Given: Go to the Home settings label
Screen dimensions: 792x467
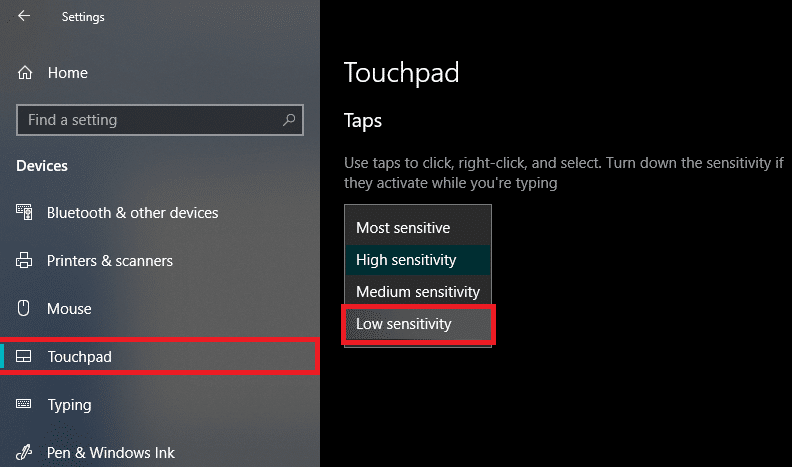Looking at the screenshot, I should coord(68,73).
